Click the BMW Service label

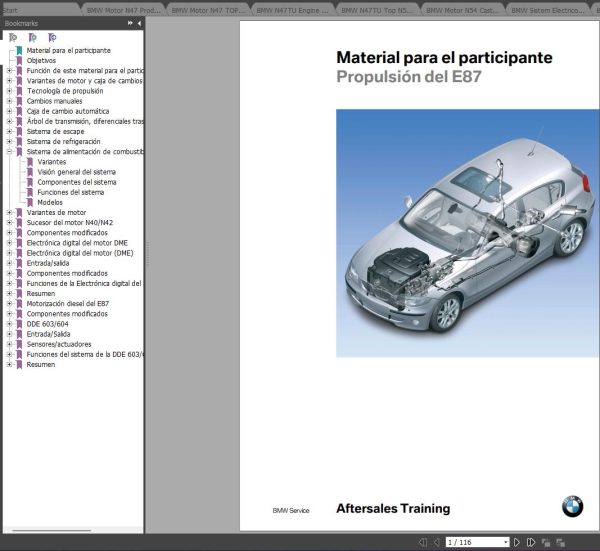291,510
